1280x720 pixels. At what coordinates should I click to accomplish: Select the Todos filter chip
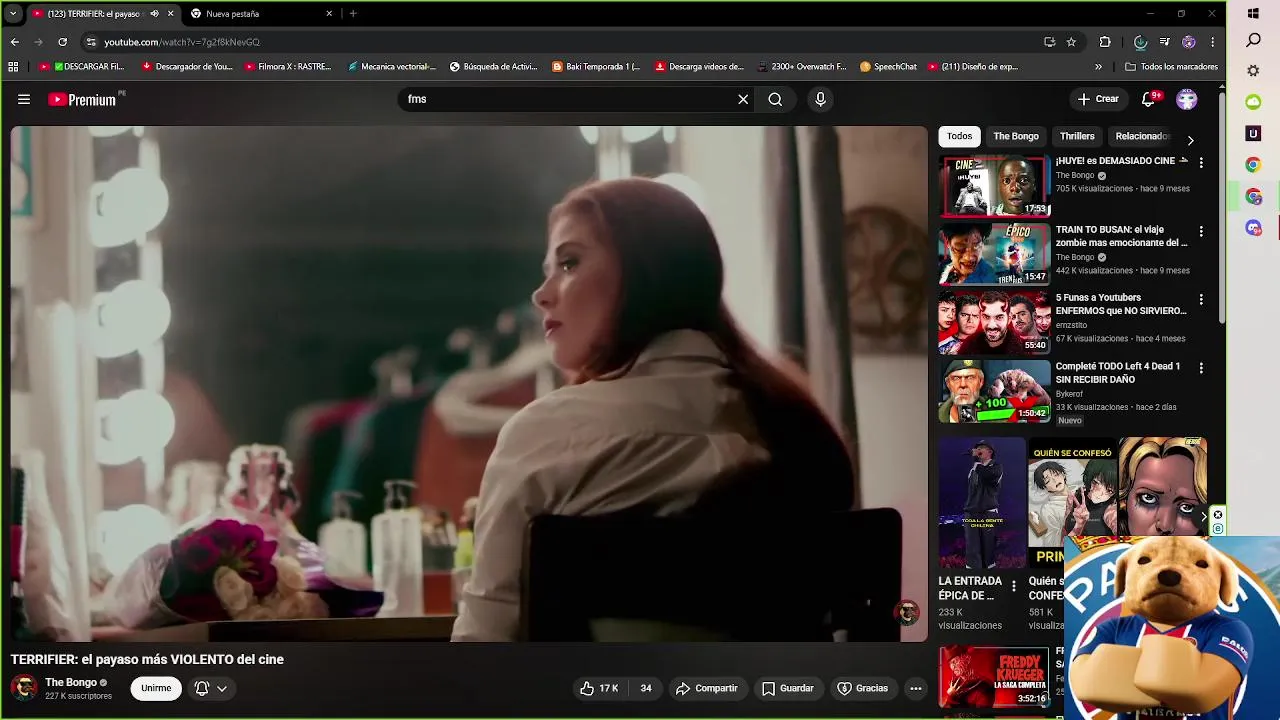[x=959, y=136]
